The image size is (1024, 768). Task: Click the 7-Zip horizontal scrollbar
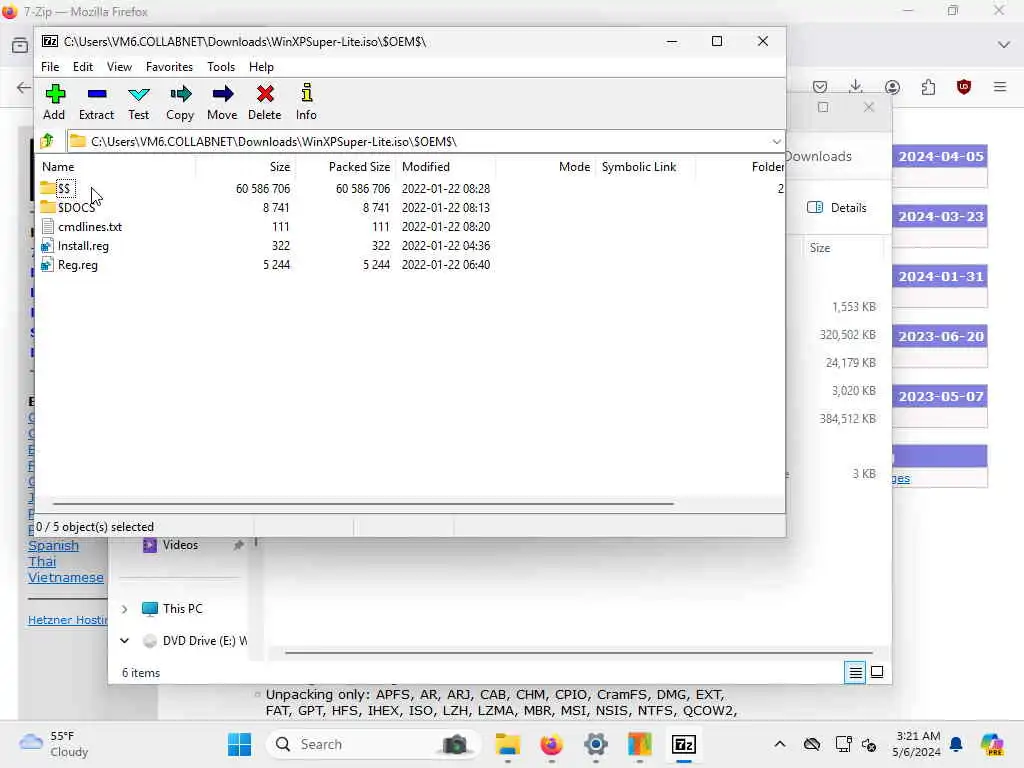coord(362,504)
